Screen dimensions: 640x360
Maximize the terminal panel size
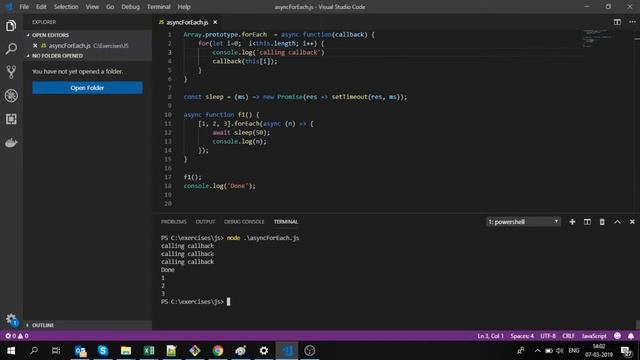[x=617, y=222]
